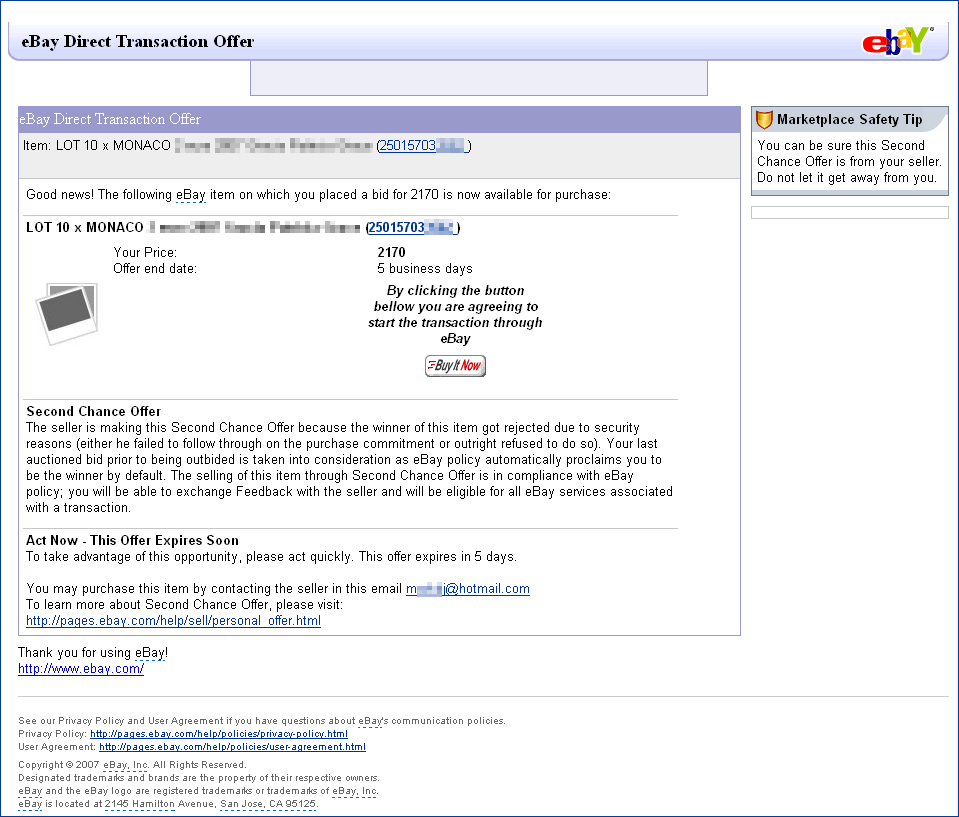
Task: Click the bold price value 2170
Action: (391, 252)
